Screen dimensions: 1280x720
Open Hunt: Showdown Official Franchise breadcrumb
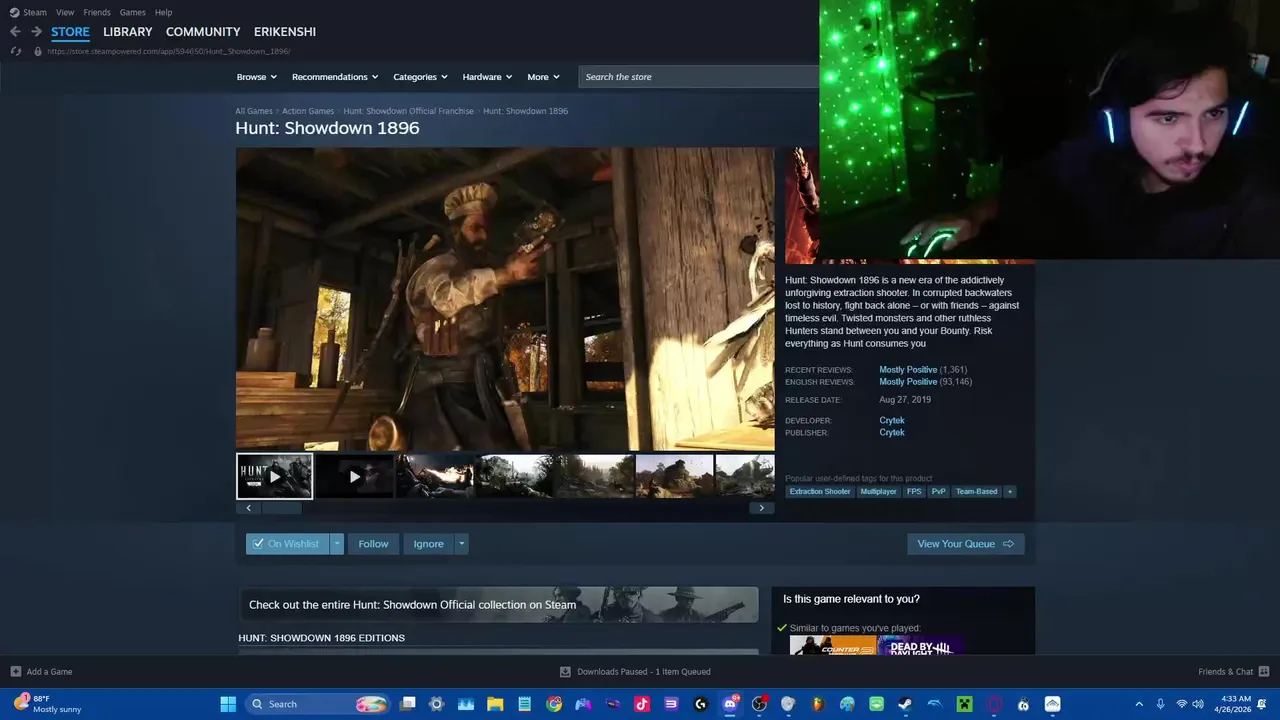pos(408,111)
